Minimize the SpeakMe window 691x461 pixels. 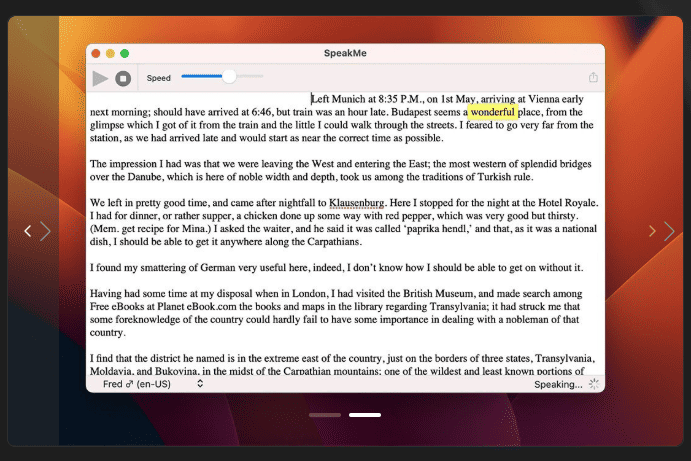pyautogui.click(x=110, y=54)
